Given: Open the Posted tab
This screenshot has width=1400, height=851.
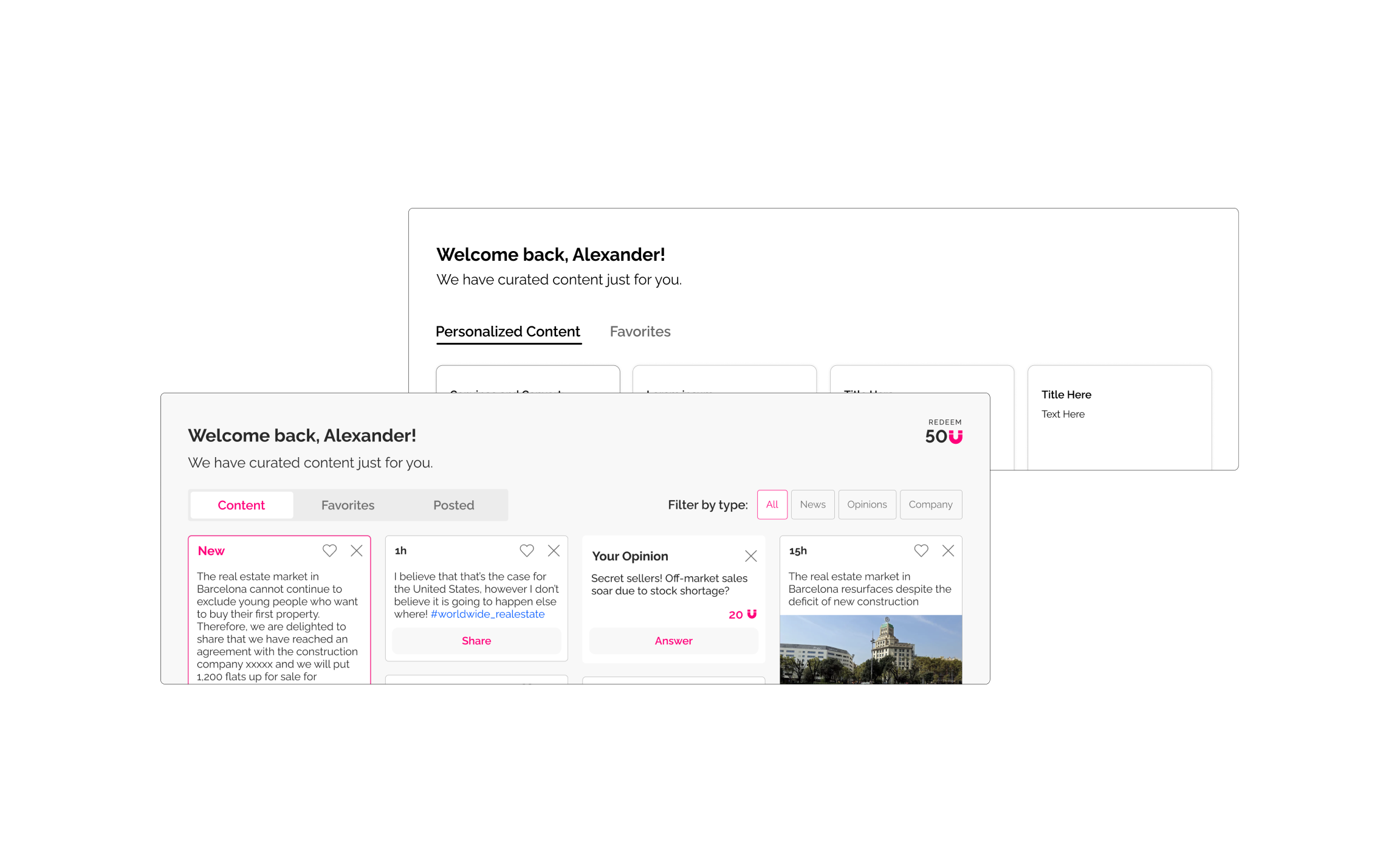Looking at the screenshot, I should 453,505.
